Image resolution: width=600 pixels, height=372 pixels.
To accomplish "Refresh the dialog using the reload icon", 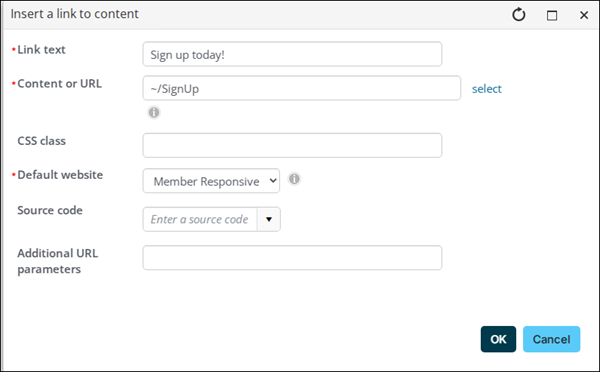I will [518, 15].
